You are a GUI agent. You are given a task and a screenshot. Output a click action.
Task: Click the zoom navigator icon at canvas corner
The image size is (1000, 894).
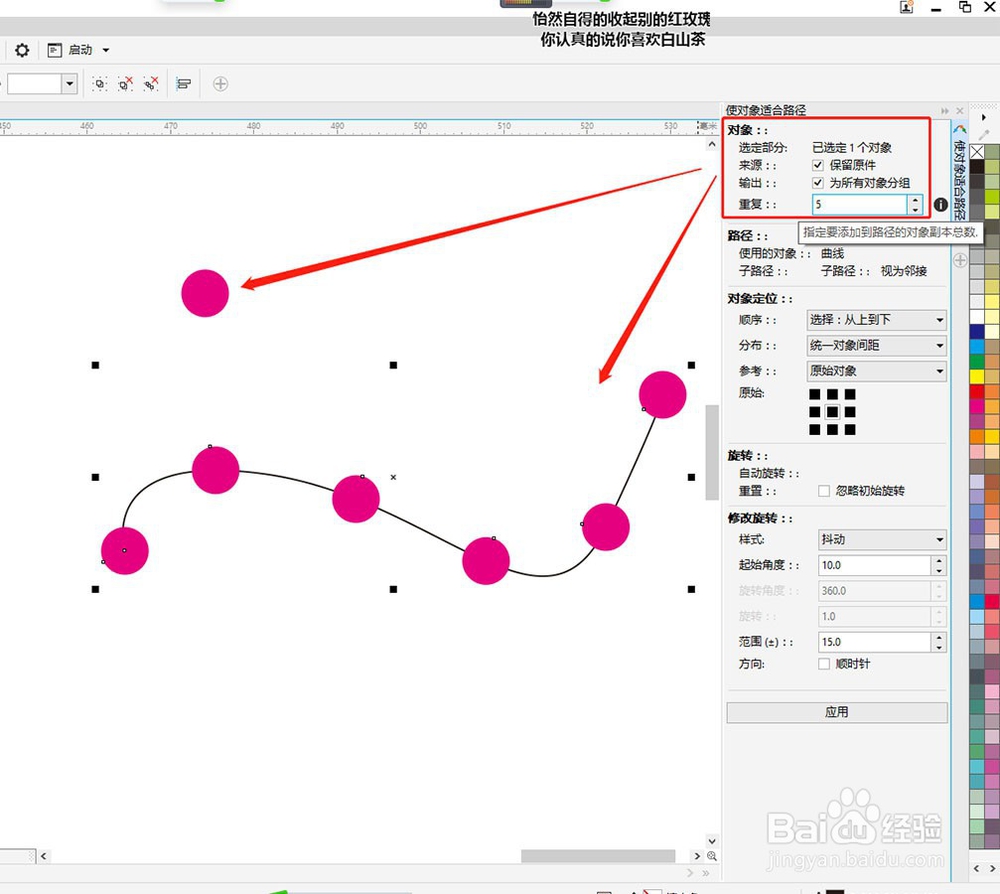tap(712, 856)
